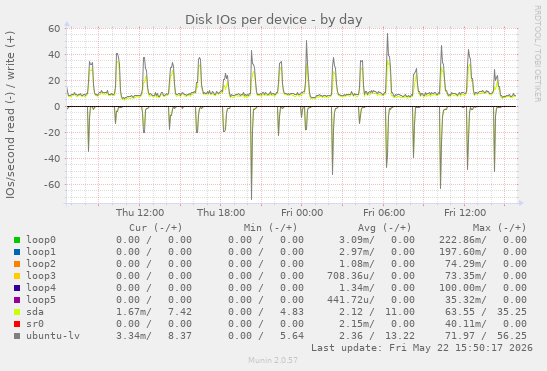
Task: Click sda avg write value 11.00
Action: (x=400, y=312)
